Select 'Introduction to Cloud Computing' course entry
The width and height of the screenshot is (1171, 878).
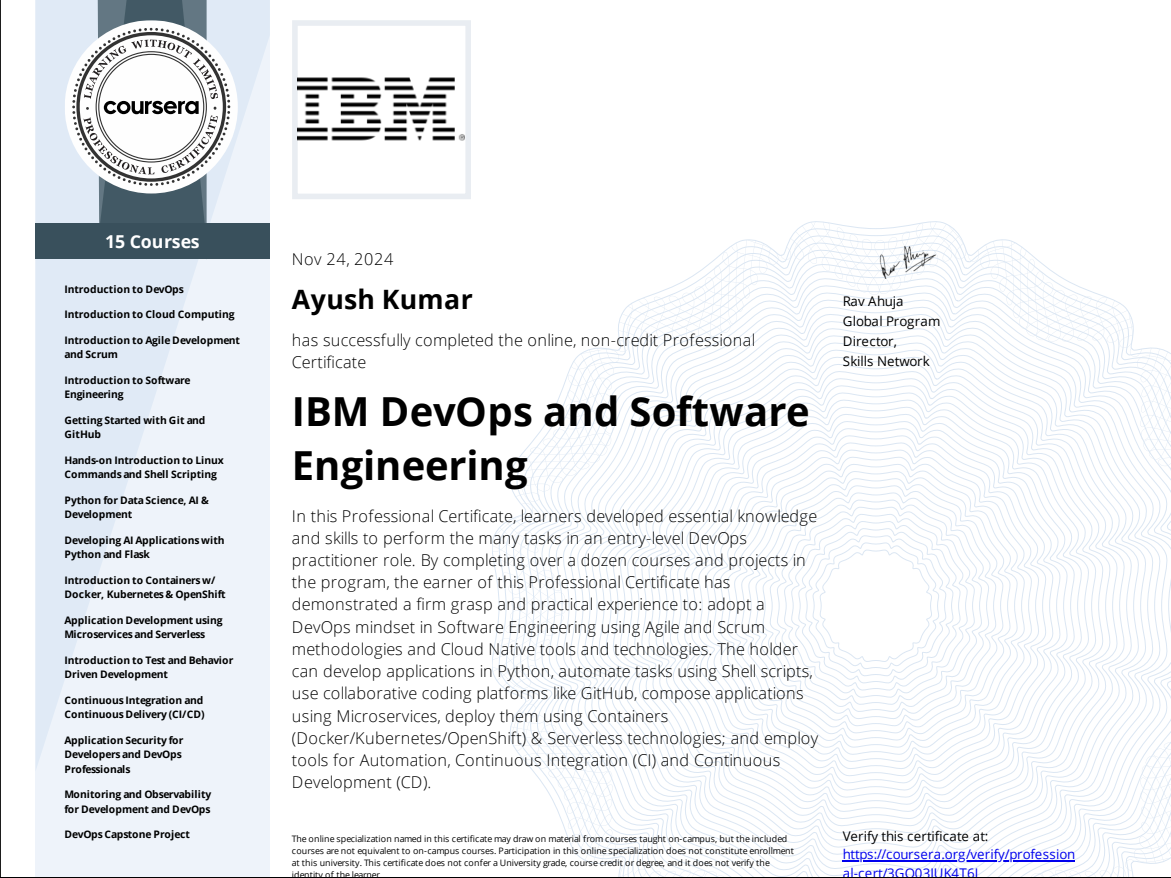[149, 314]
